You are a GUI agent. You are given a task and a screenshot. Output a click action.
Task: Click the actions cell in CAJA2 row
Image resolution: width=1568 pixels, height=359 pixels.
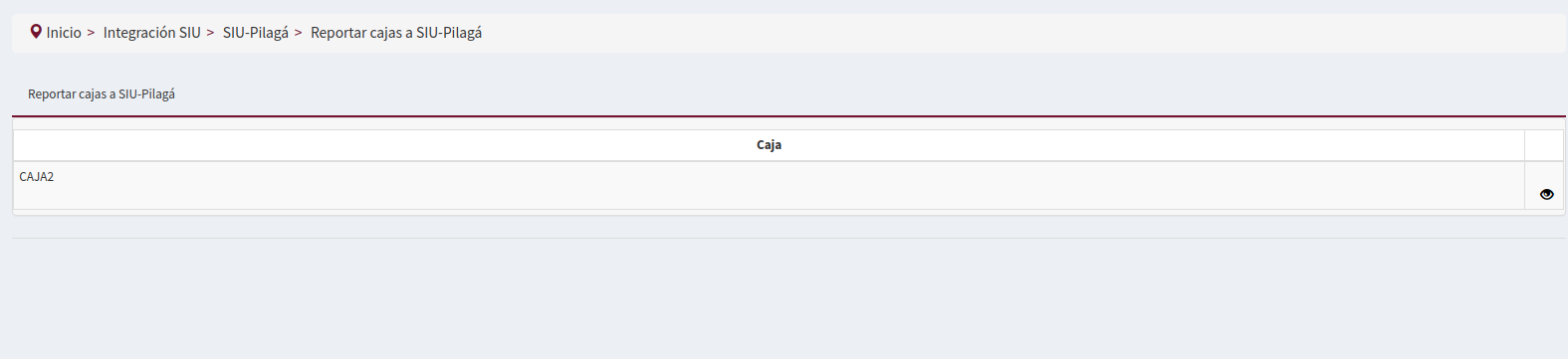coord(1544,186)
